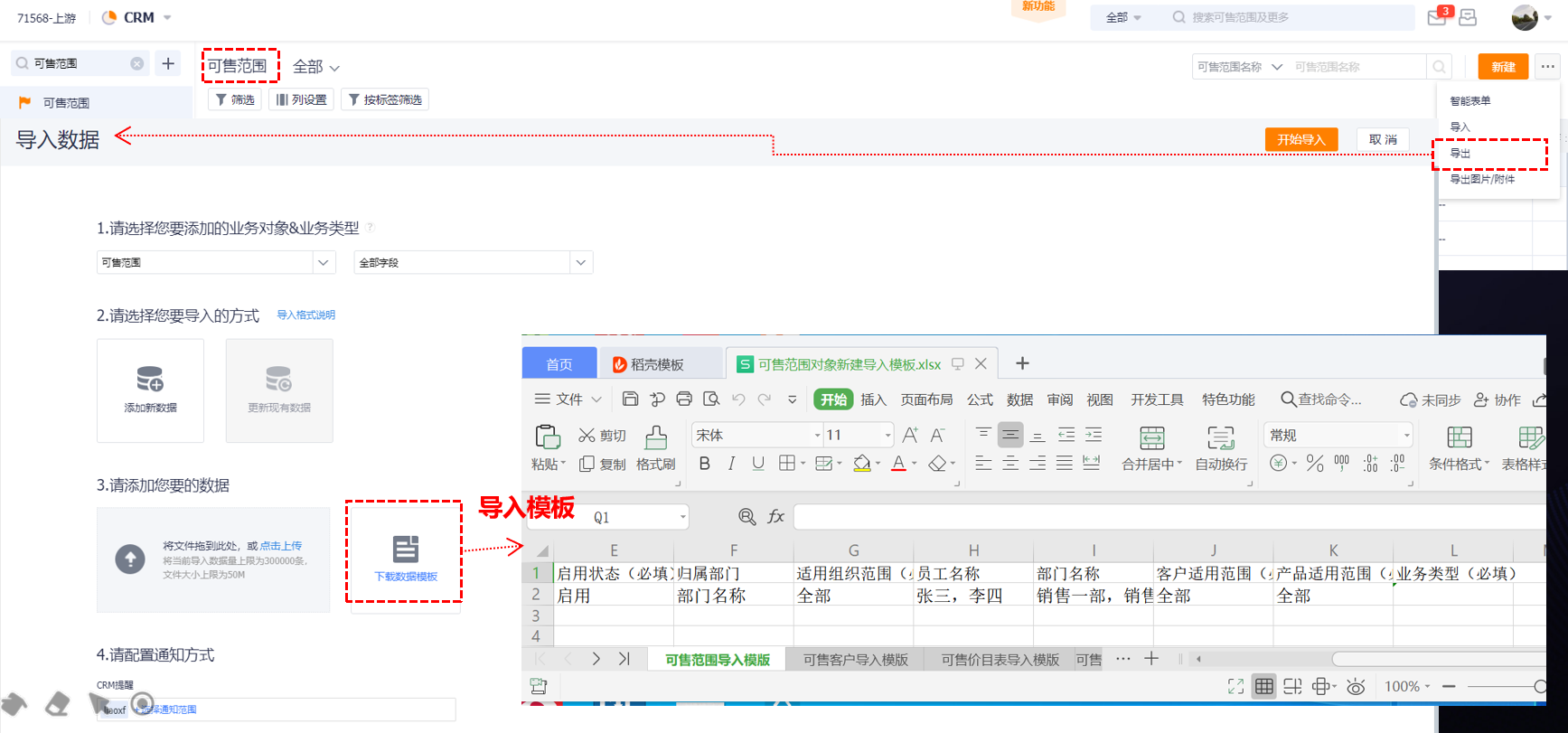
Task: Open the 插入 ribbon tab
Action: click(873, 399)
